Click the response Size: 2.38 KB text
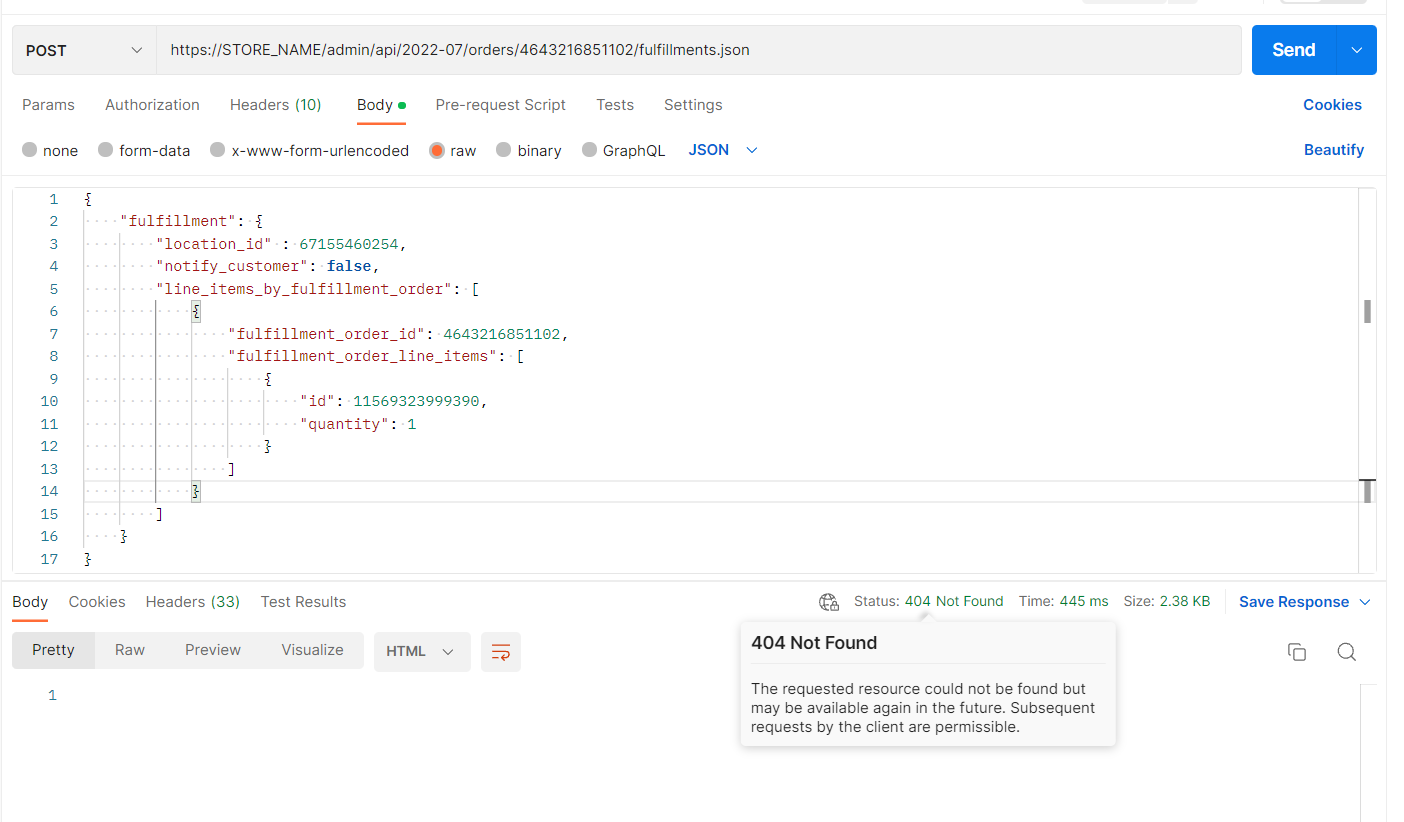The height and width of the screenshot is (822, 1404). [x=1167, y=601]
